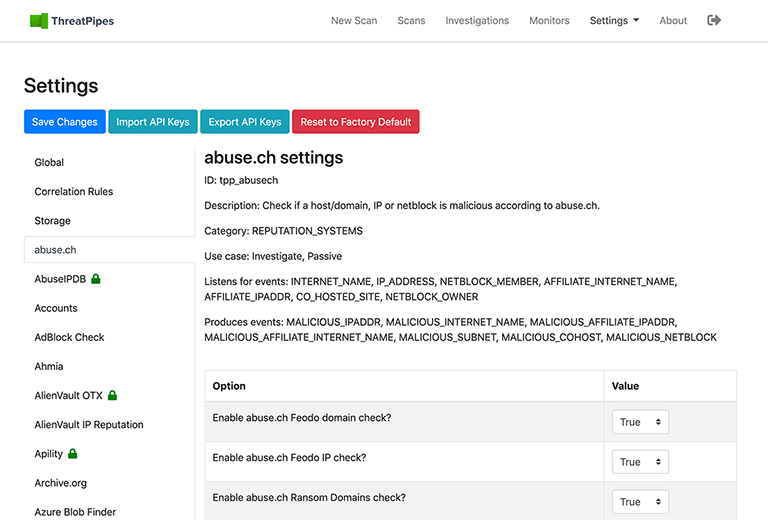Image resolution: width=768 pixels, height=520 pixels.
Task: Open the Monitors page
Action: (x=549, y=20)
